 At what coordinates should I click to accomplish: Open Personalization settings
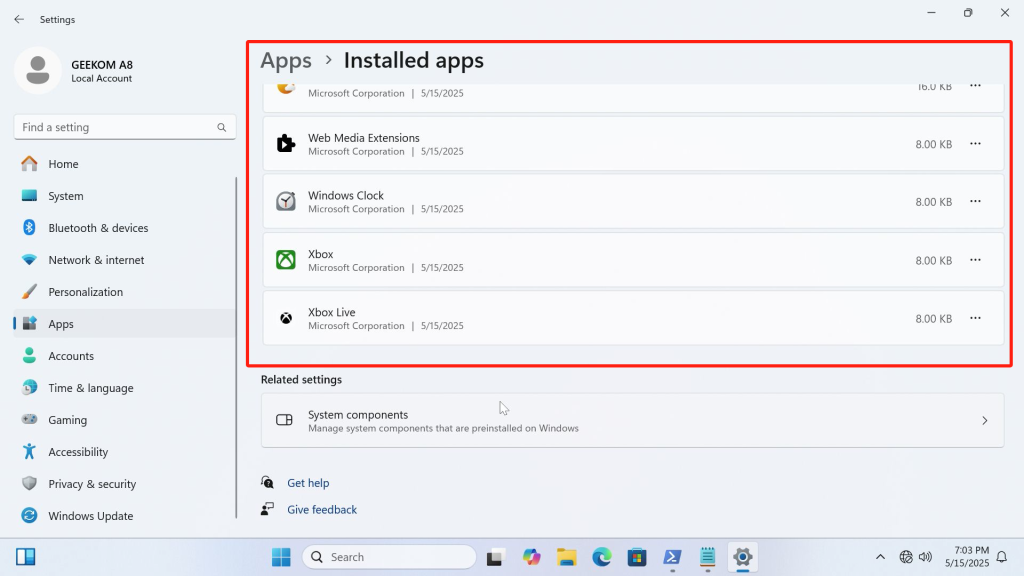[124, 292]
